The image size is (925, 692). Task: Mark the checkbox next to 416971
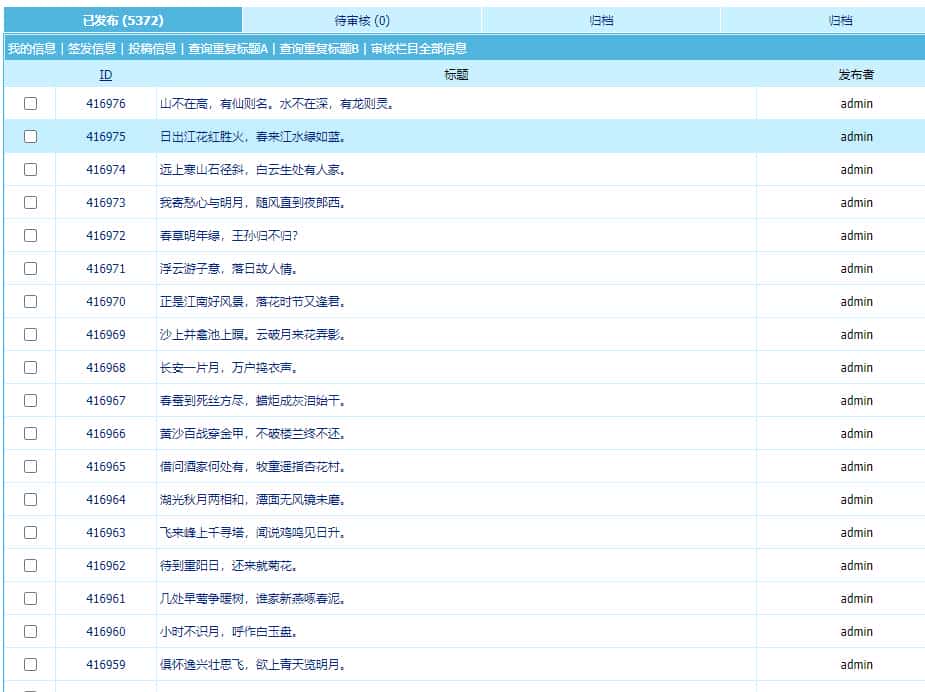point(31,269)
